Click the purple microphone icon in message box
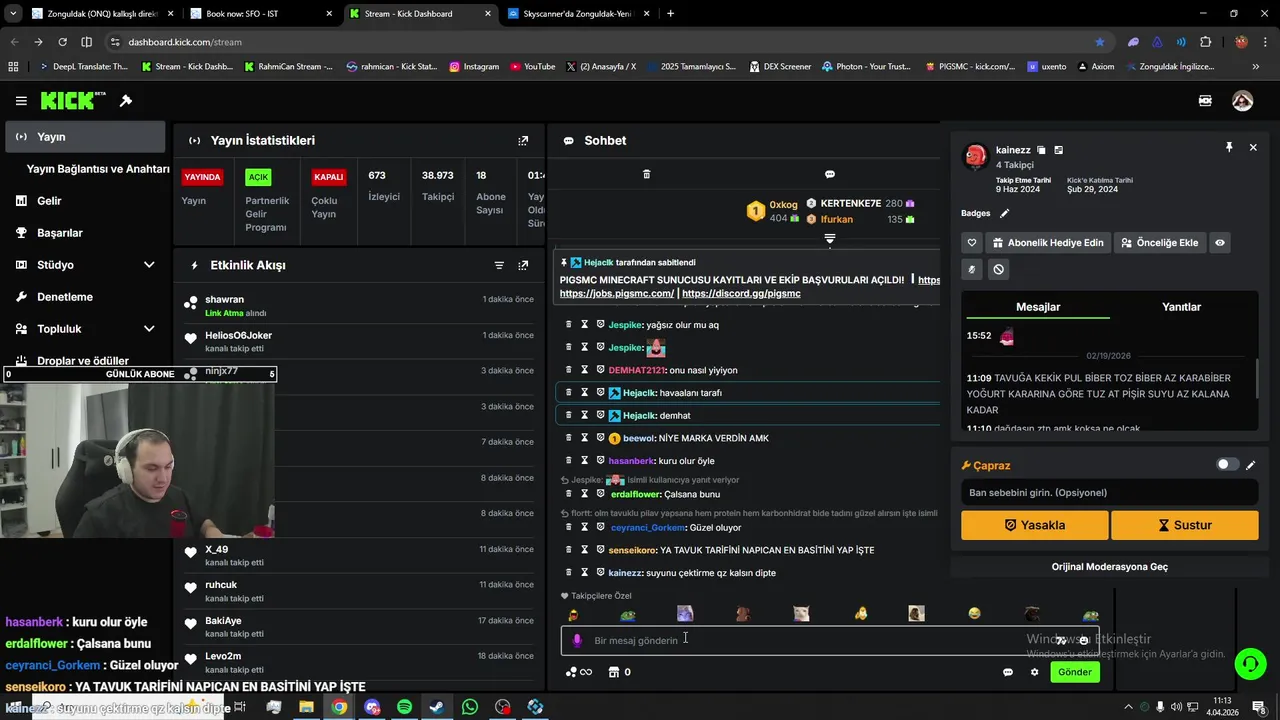The image size is (1280, 720). tap(577, 640)
